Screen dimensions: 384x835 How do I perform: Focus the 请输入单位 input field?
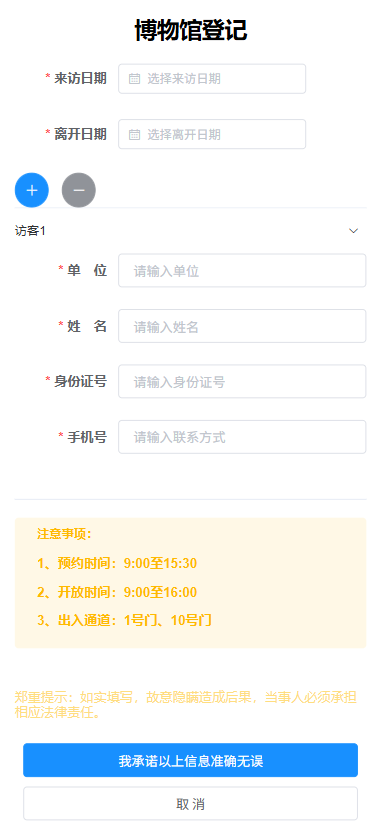242,271
